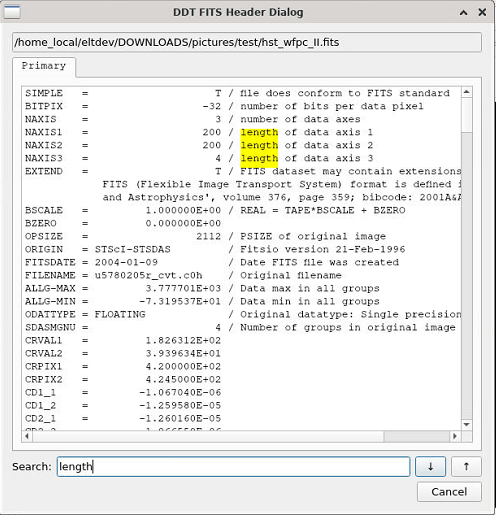Image resolution: width=496 pixels, height=515 pixels.
Task: Select the Primary tab
Action: point(44,66)
